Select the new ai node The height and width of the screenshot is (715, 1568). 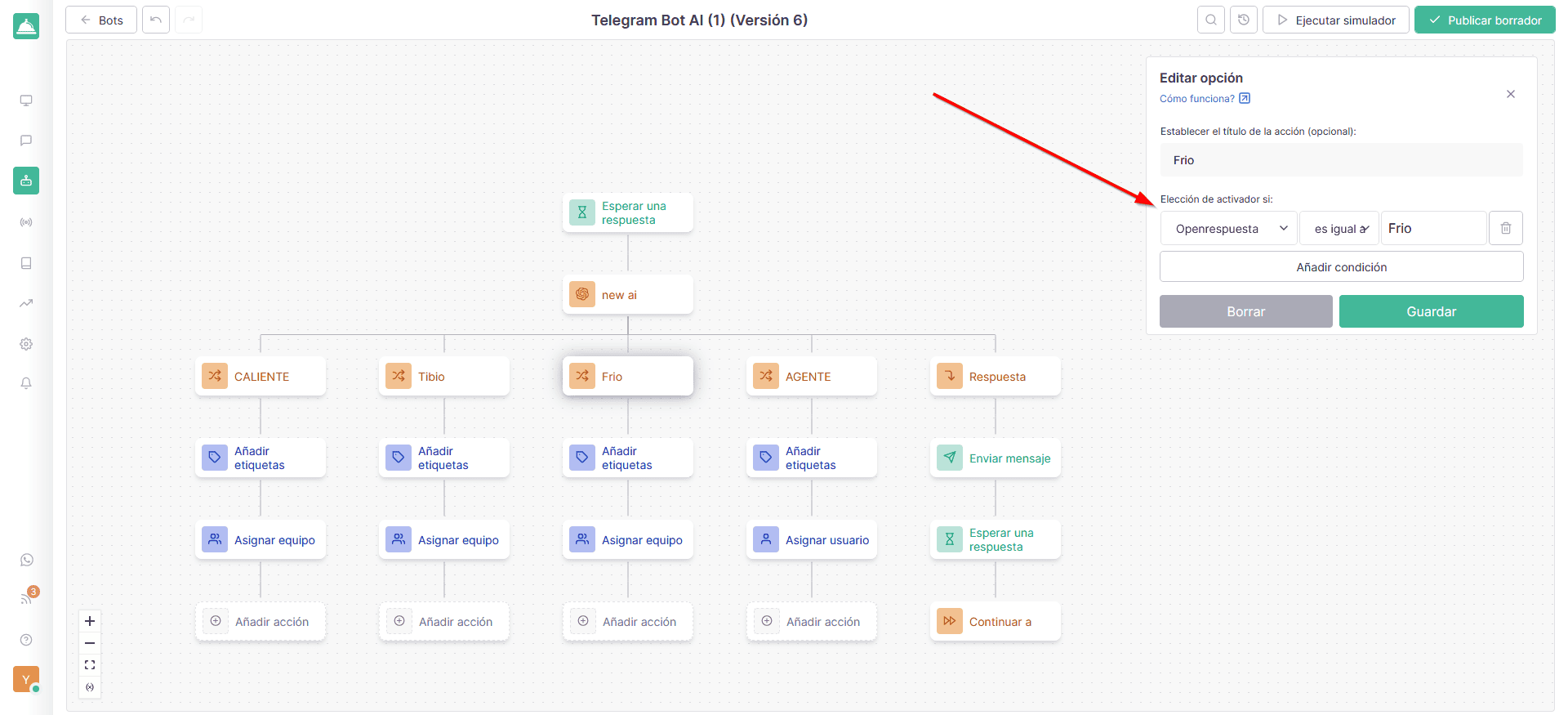tap(628, 294)
